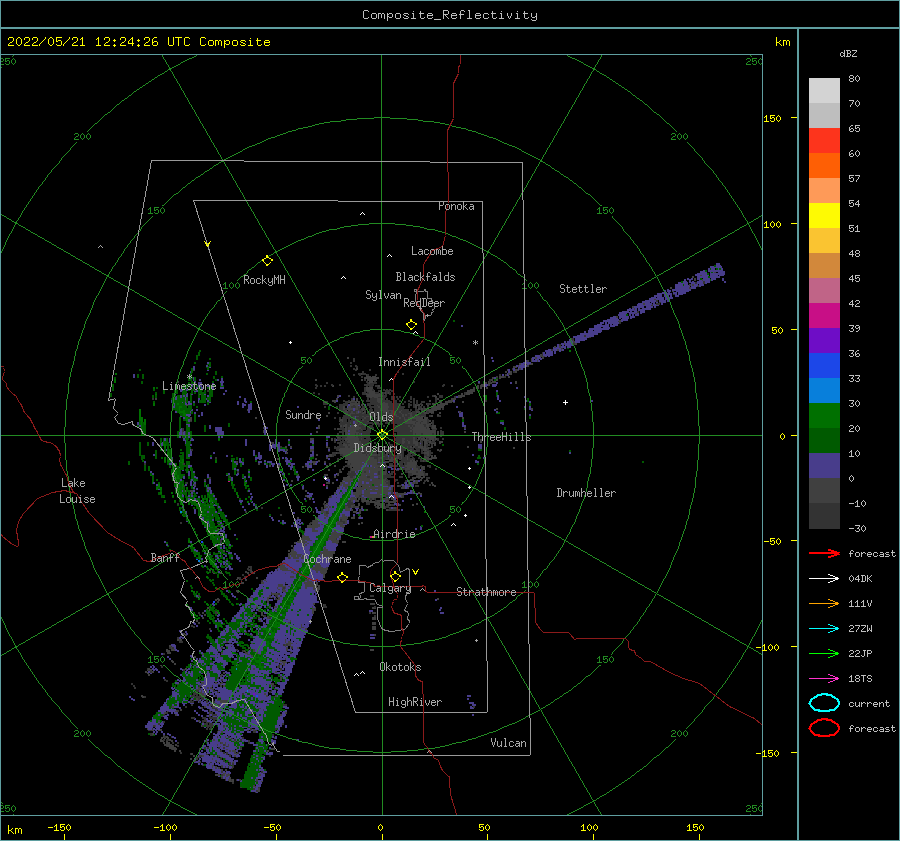Click the -100 tick on bottom axis
The width and height of the screenshot is (900, 841).
click(165, 827)
